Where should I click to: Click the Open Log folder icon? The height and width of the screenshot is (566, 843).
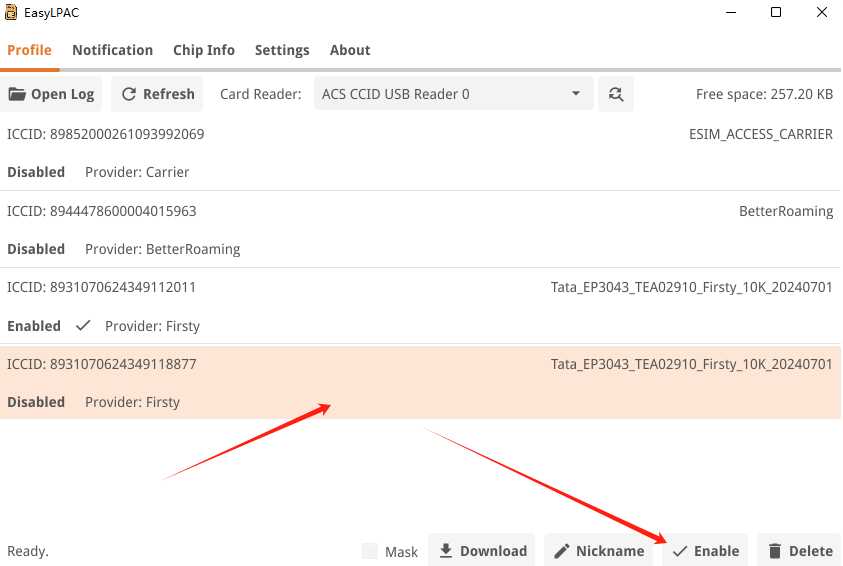(x=18, y=94)
